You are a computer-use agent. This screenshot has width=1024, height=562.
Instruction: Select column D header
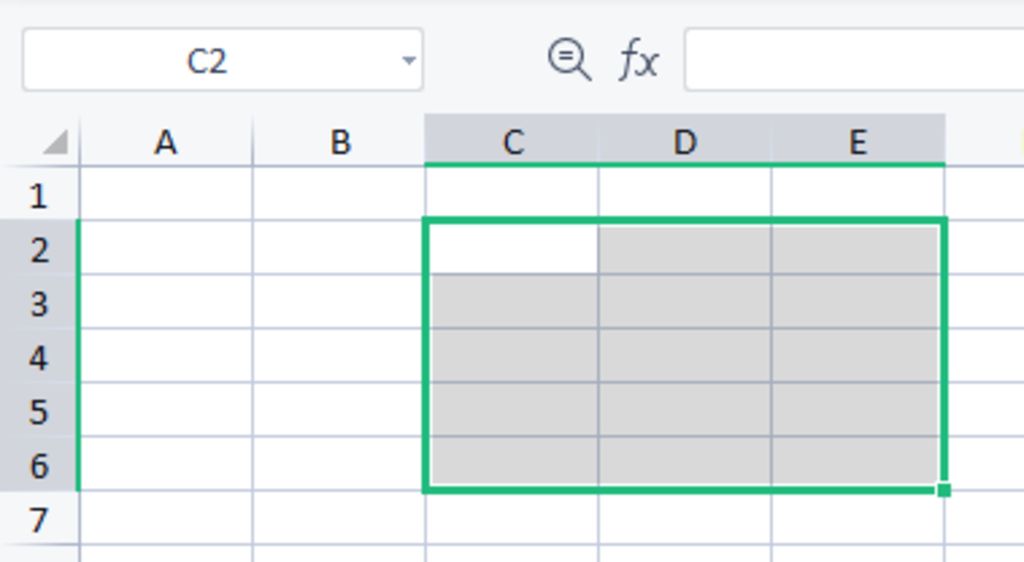[x=685, y=143]
